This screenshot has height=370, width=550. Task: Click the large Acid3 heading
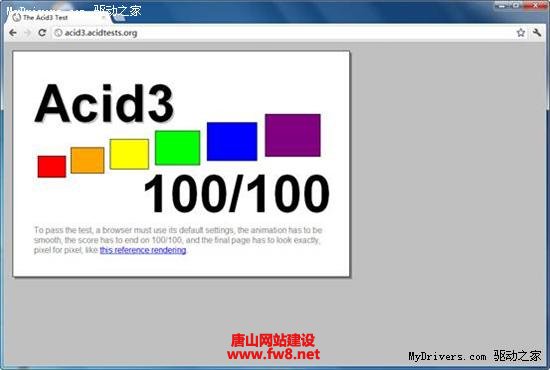tap(104, 103)
